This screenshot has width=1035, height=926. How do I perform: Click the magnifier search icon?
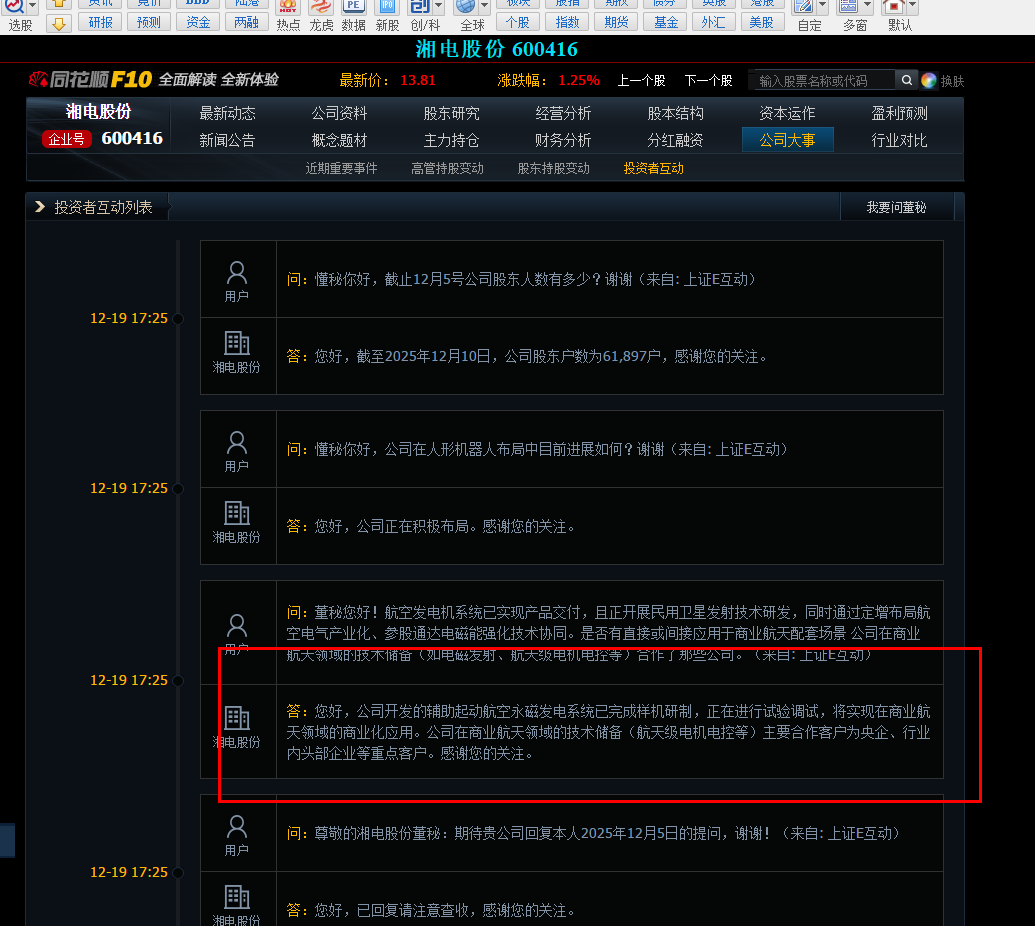tap(907, 80)
